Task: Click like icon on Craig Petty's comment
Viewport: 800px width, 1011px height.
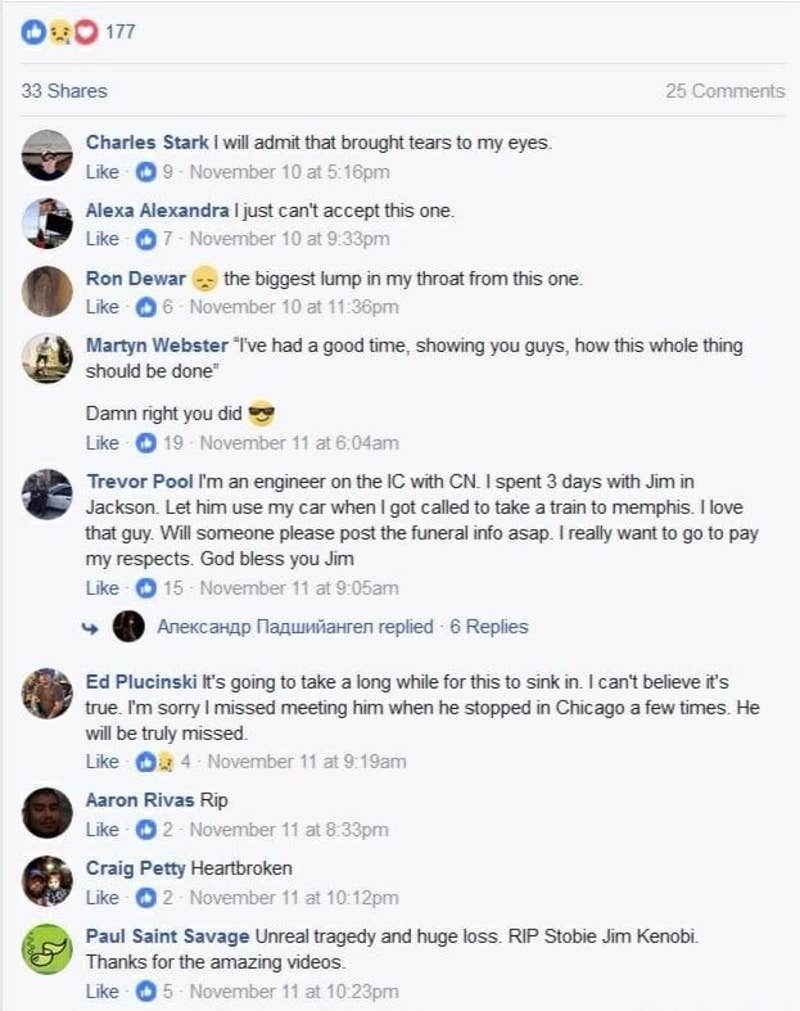Action: 146,897
